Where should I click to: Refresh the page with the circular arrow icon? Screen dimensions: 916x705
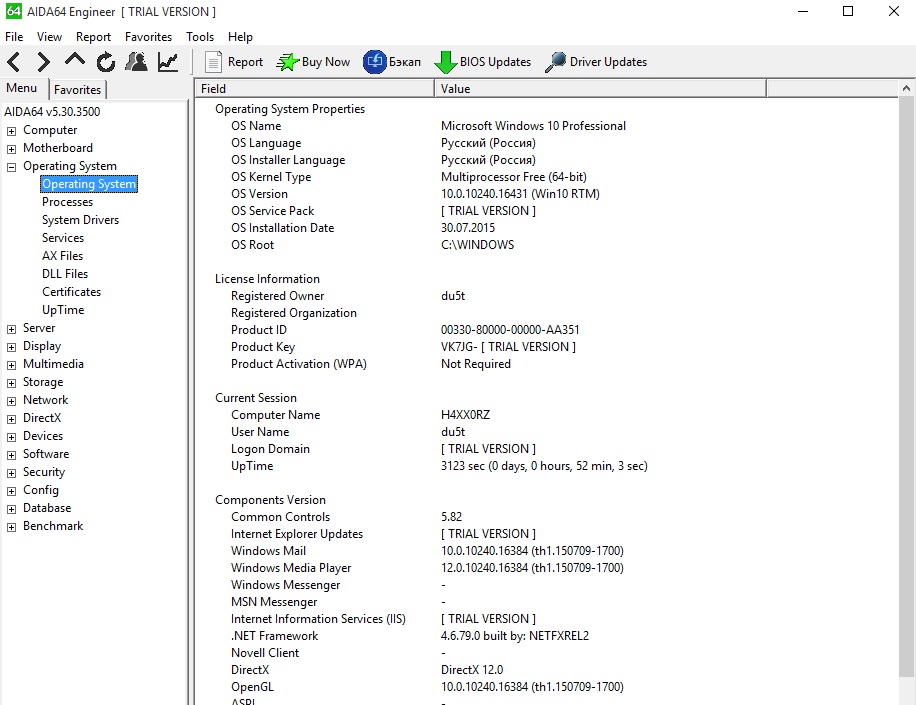click(106, 61)
